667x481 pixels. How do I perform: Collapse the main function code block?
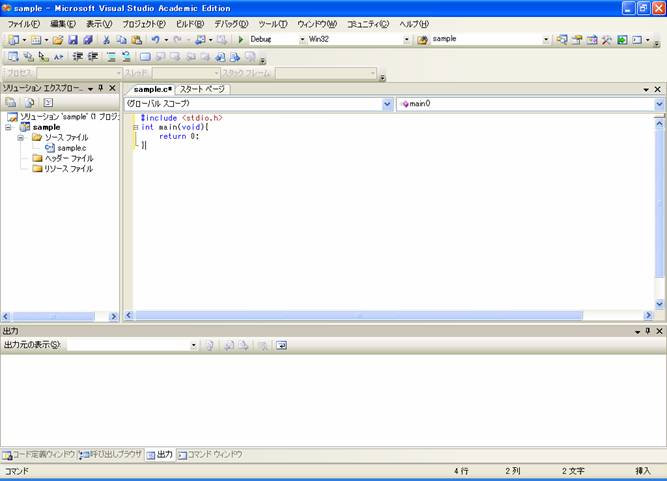coord(135,127)
